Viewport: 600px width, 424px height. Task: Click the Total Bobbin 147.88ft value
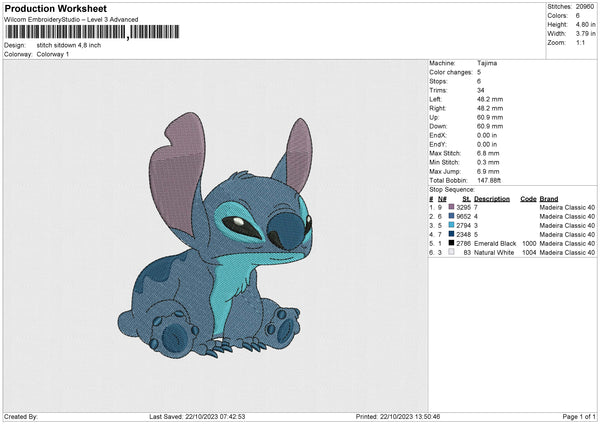492,178
